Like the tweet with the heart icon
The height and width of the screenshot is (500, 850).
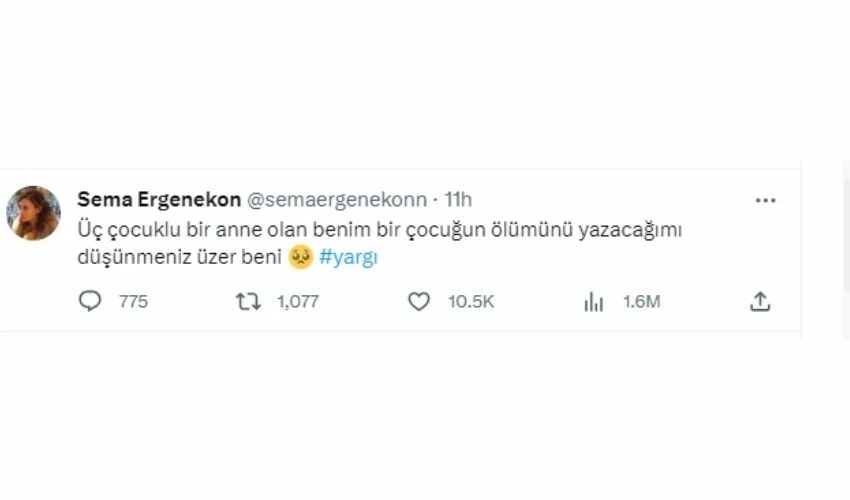[418, 302]
